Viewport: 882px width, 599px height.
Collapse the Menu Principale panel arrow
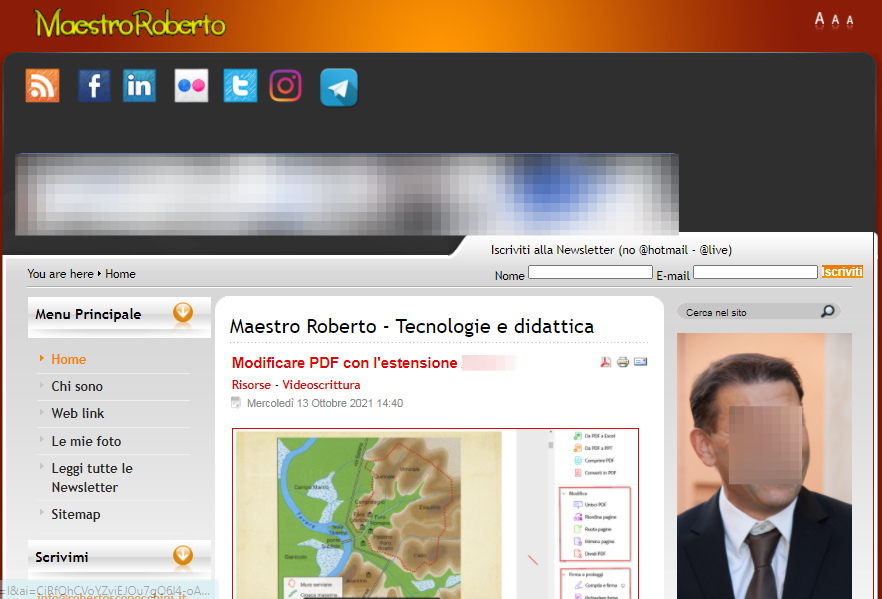(x=183, y=314)
